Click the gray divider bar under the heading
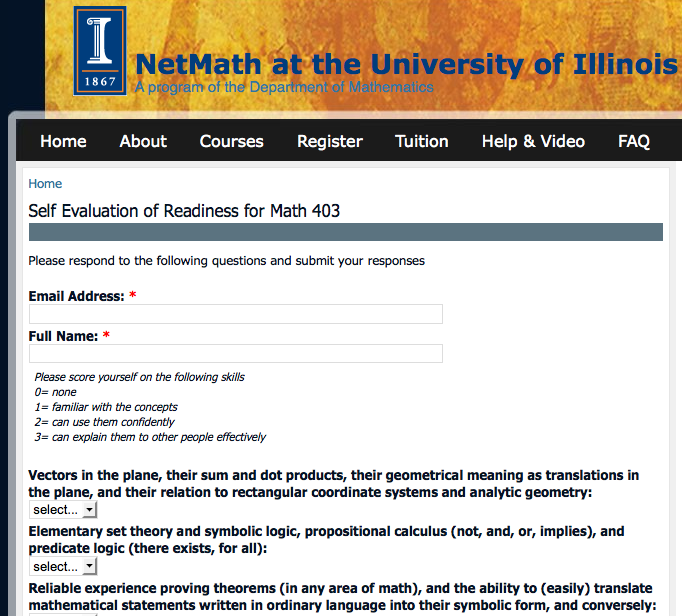Image resolution: width=682 pixels, height=616 pixels. [346, 232]
